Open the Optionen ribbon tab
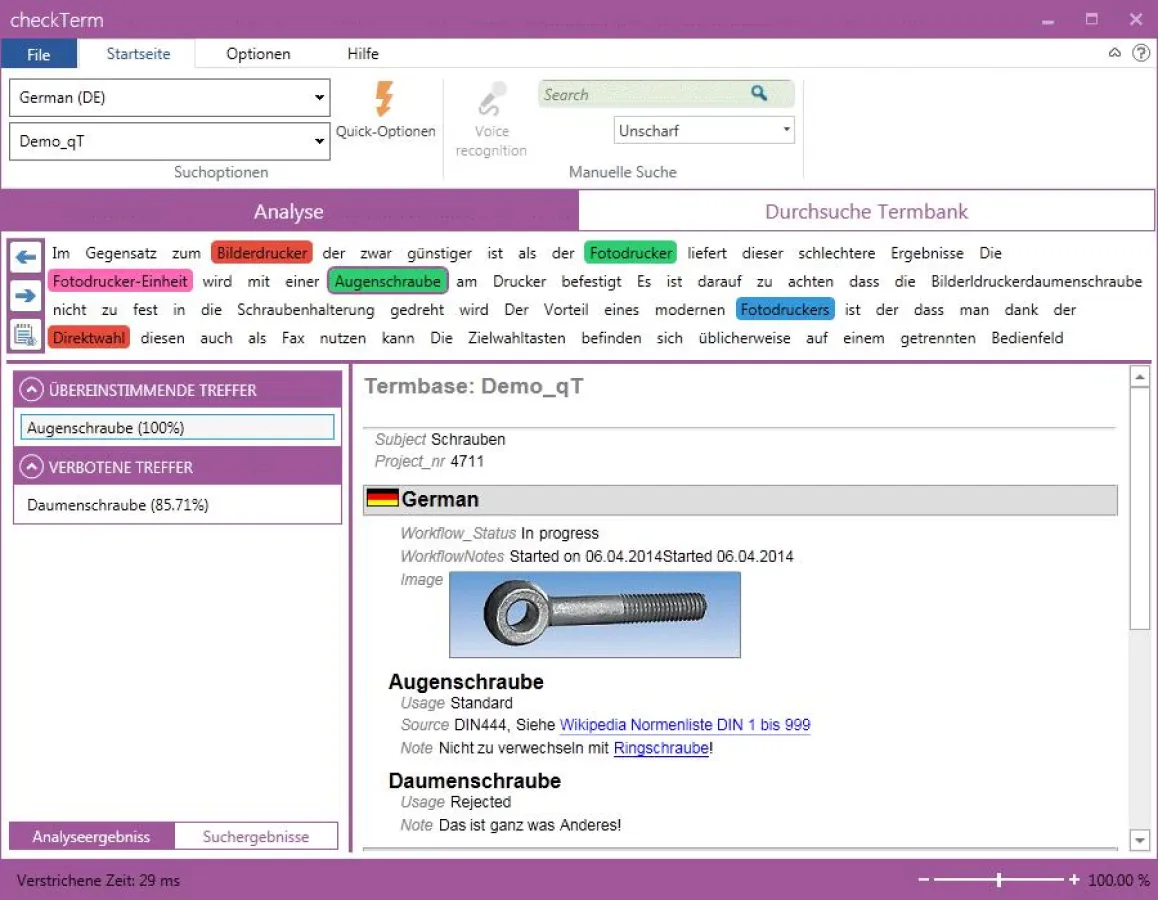The image size is (1158, 900). (258, 54)
